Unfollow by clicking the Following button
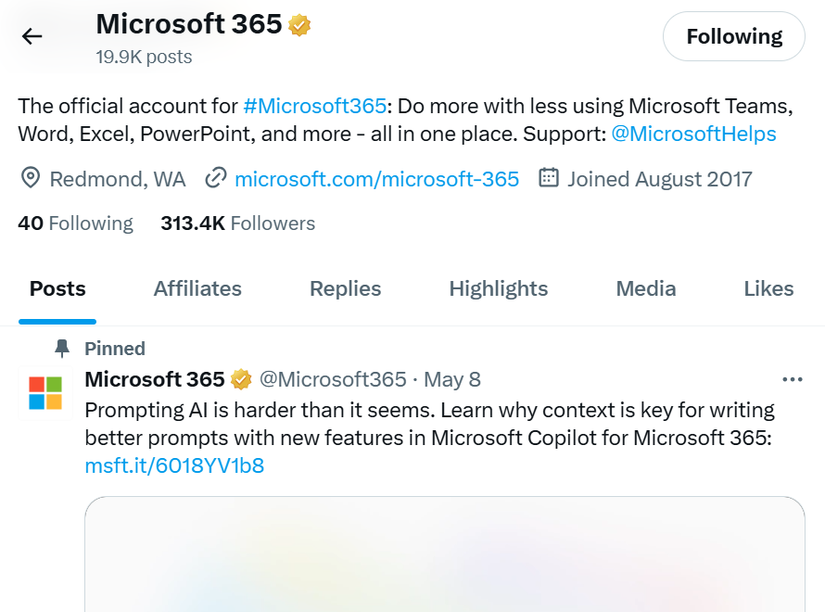The image size is (825, 612). click(x=733, y=36)
